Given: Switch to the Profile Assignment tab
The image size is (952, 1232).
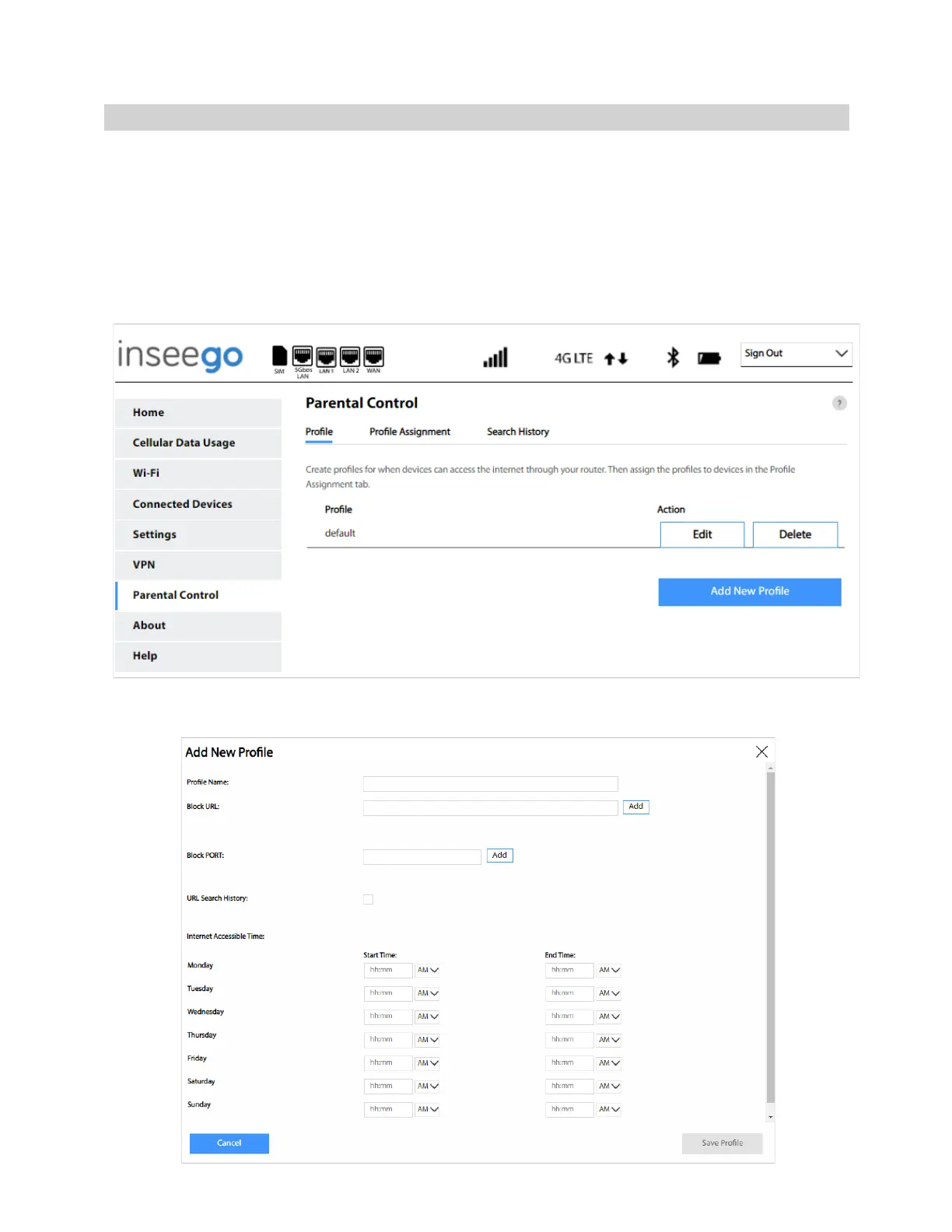Looking at the screenshot, I should point(409,432).
